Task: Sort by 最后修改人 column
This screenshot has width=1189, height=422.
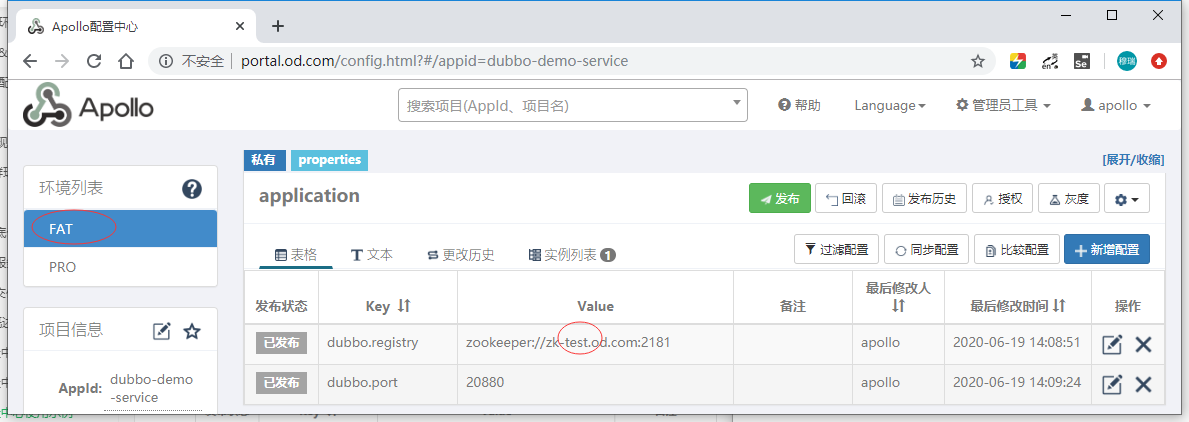Action: pos(899,306)
